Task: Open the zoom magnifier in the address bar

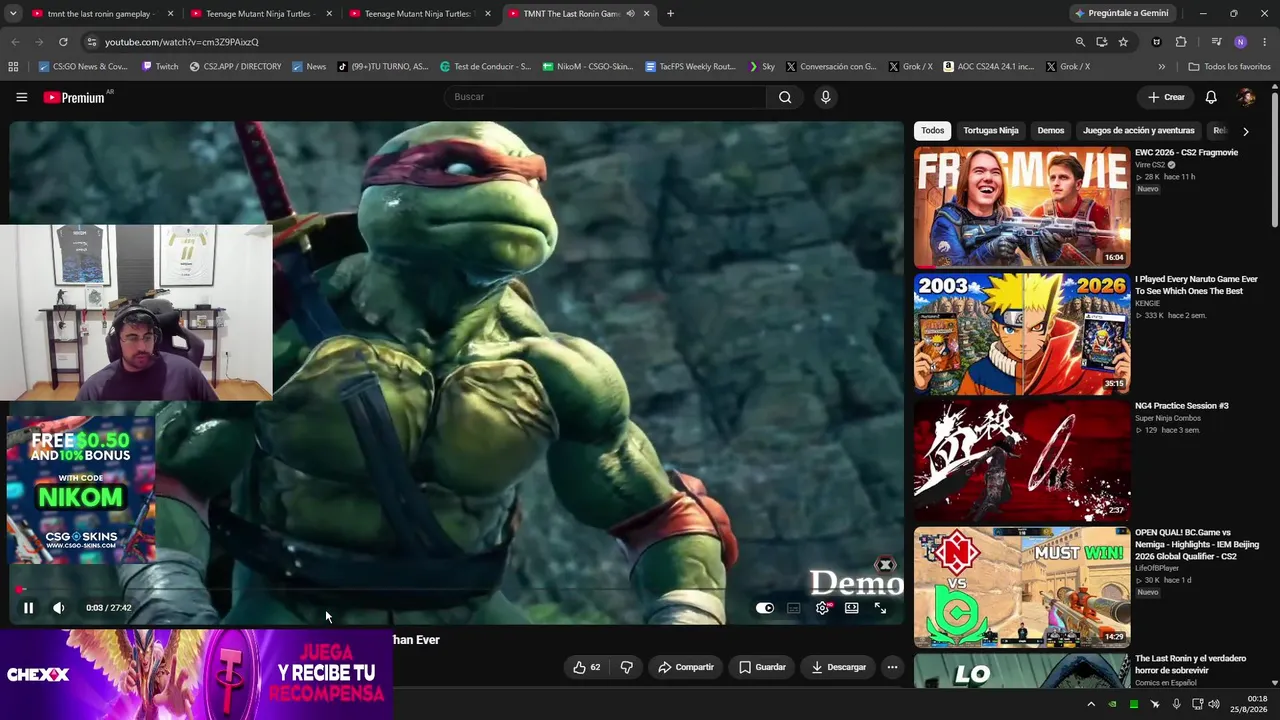Action: 1080,42
